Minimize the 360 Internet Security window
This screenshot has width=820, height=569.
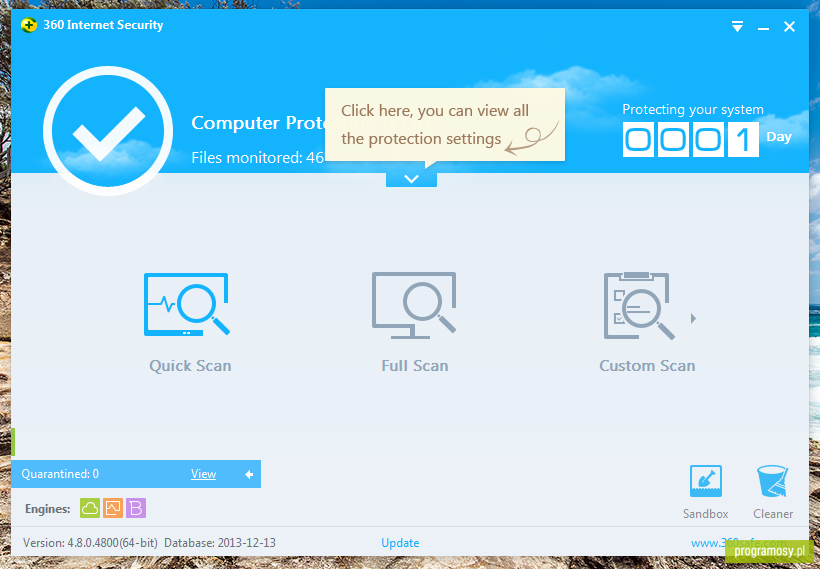point(764,27)
